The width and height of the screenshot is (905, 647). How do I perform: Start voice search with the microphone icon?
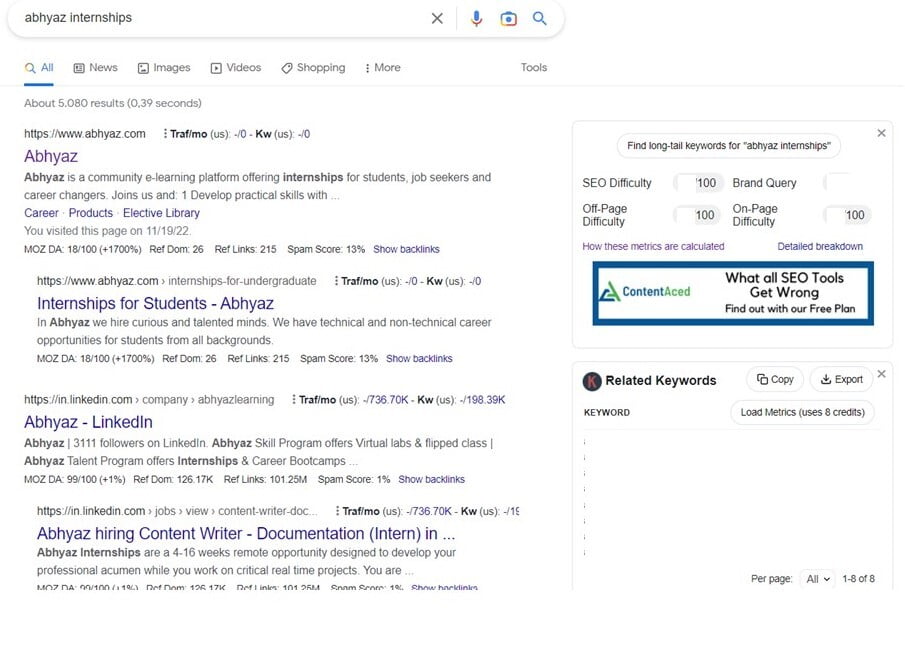[476, 18]
